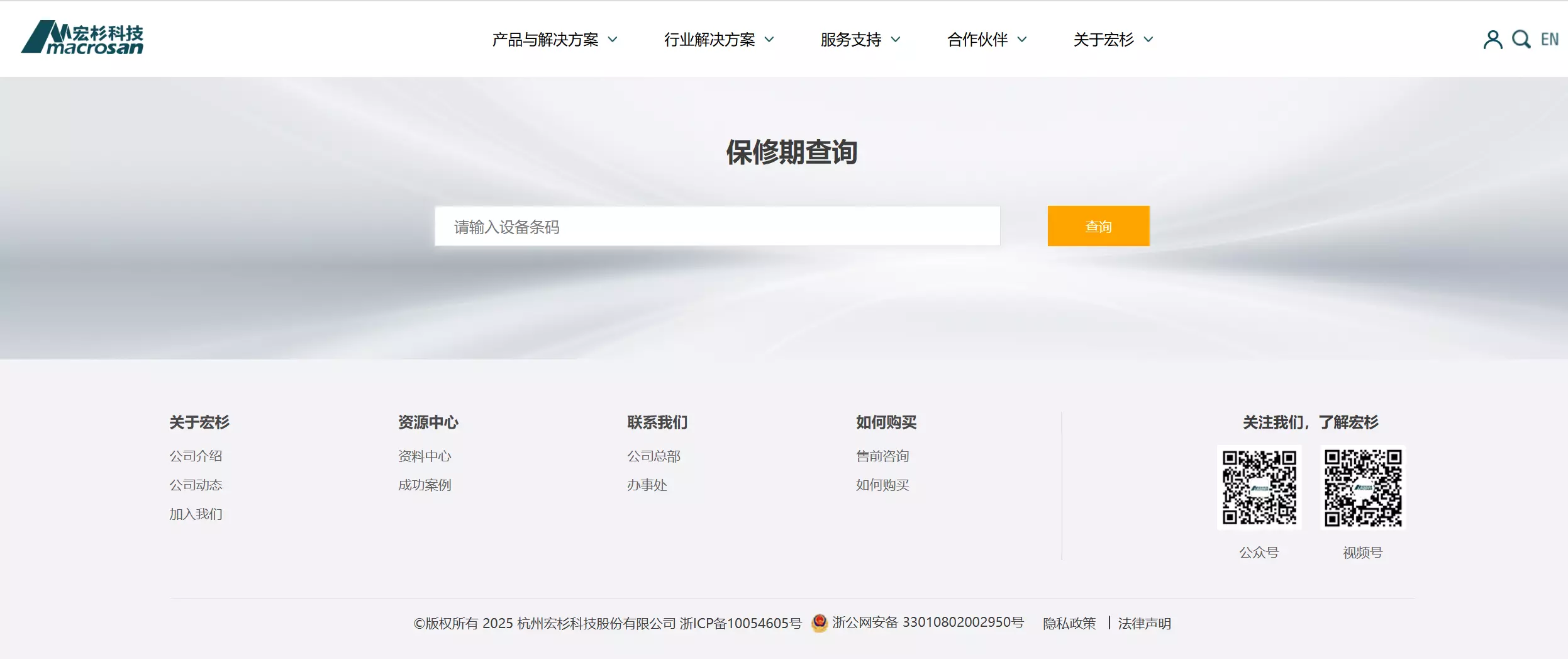Click the 浙ICP备10054605号 link

740,623
